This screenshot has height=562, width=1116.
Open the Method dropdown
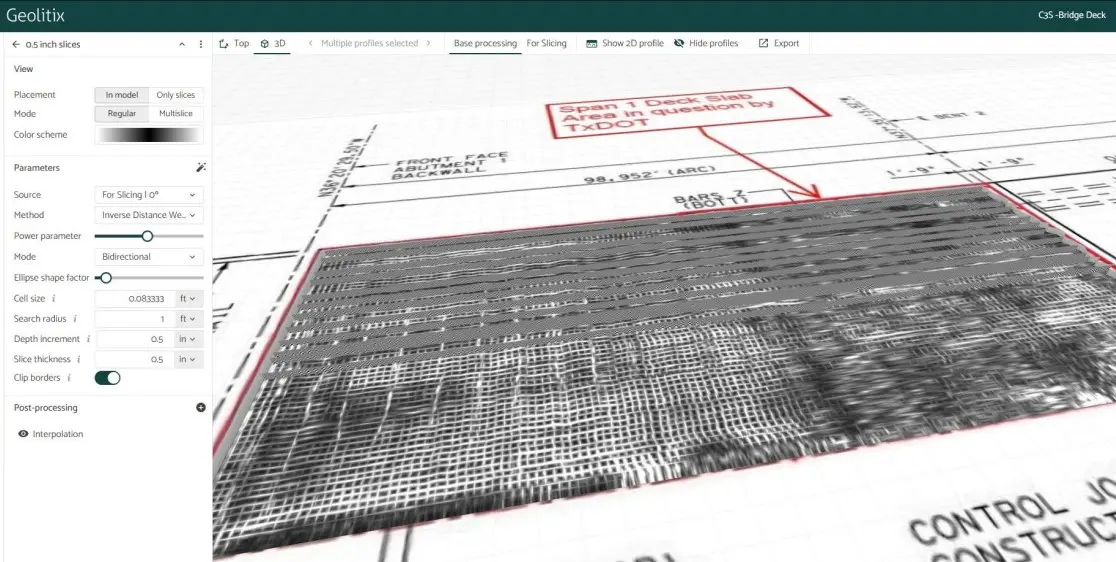pyautogui.click(x=149, y=215)
